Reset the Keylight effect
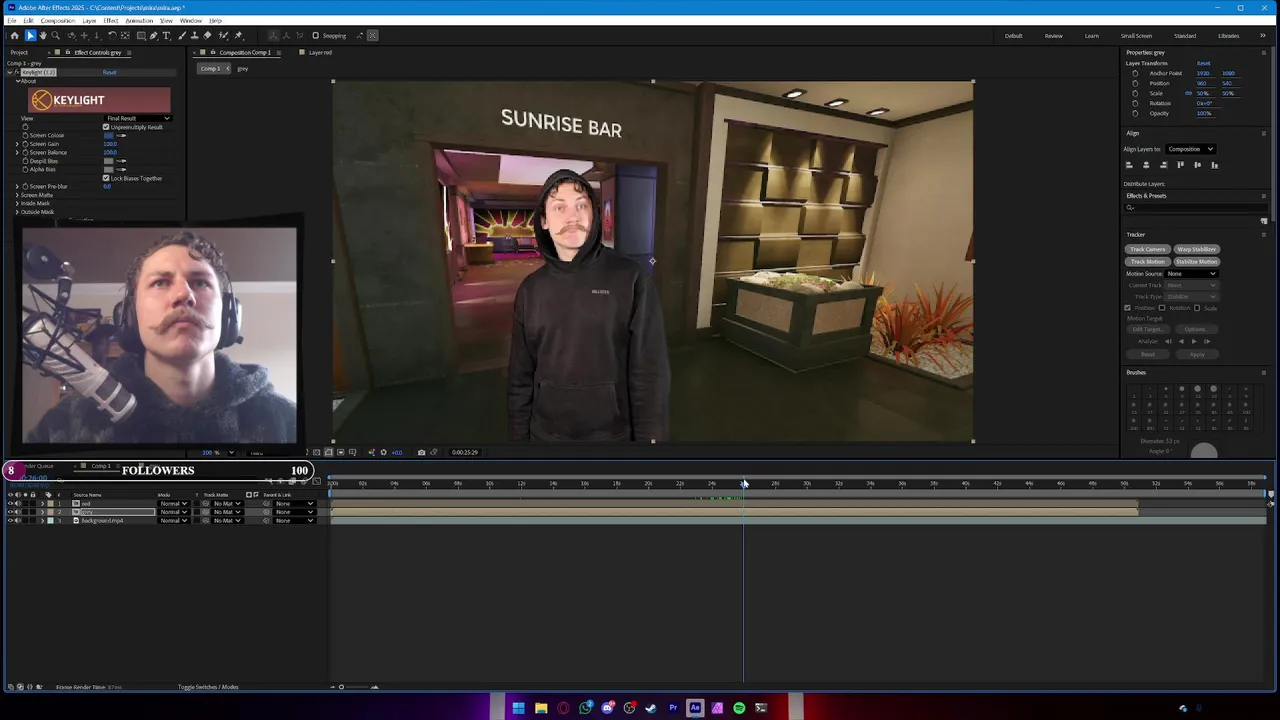Image resolution: width=1280 pixels, height=720 pixels. [x=109, y=72]
